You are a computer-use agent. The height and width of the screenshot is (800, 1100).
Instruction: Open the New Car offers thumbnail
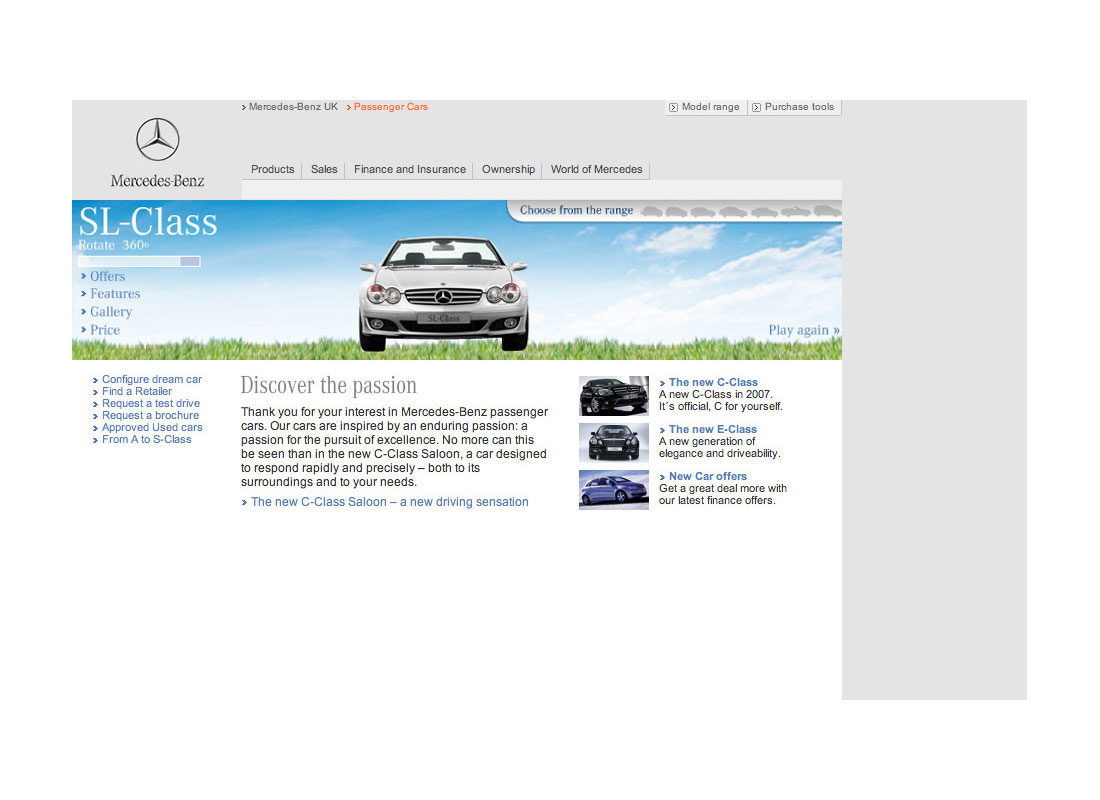coord(613,490)
